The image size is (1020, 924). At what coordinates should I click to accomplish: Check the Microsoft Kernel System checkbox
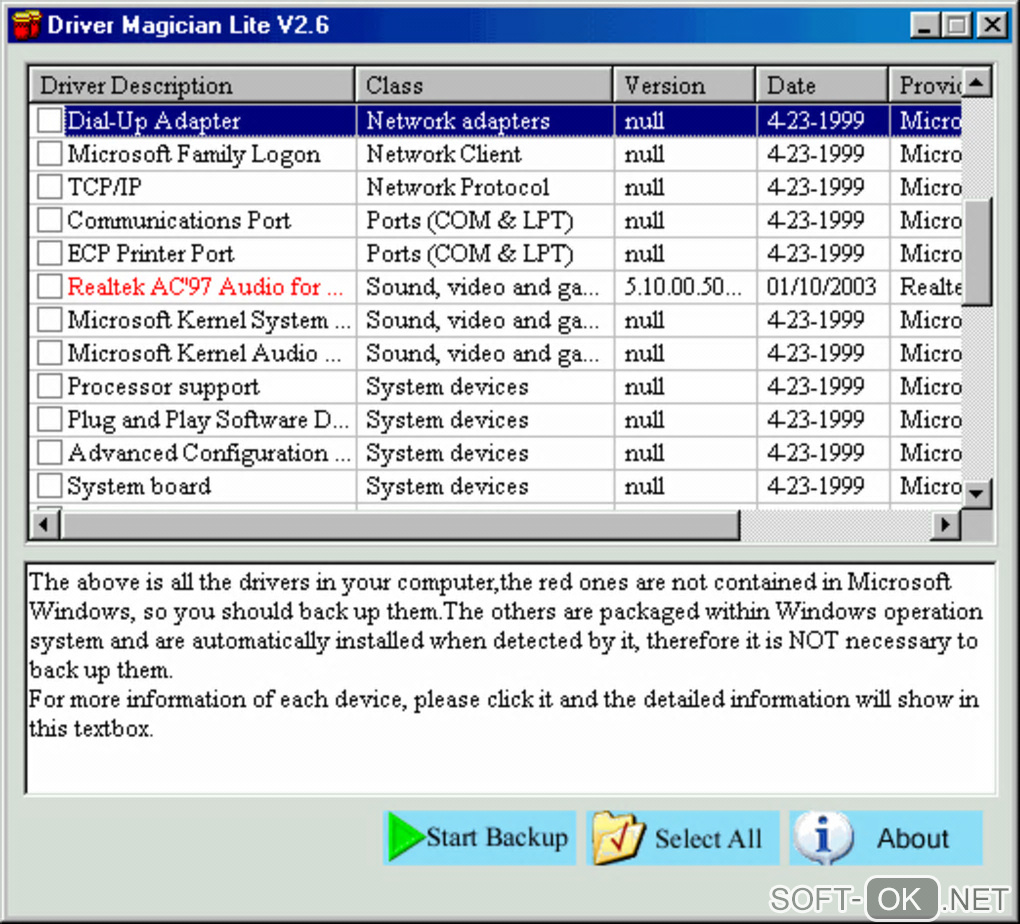pos(49,319)
